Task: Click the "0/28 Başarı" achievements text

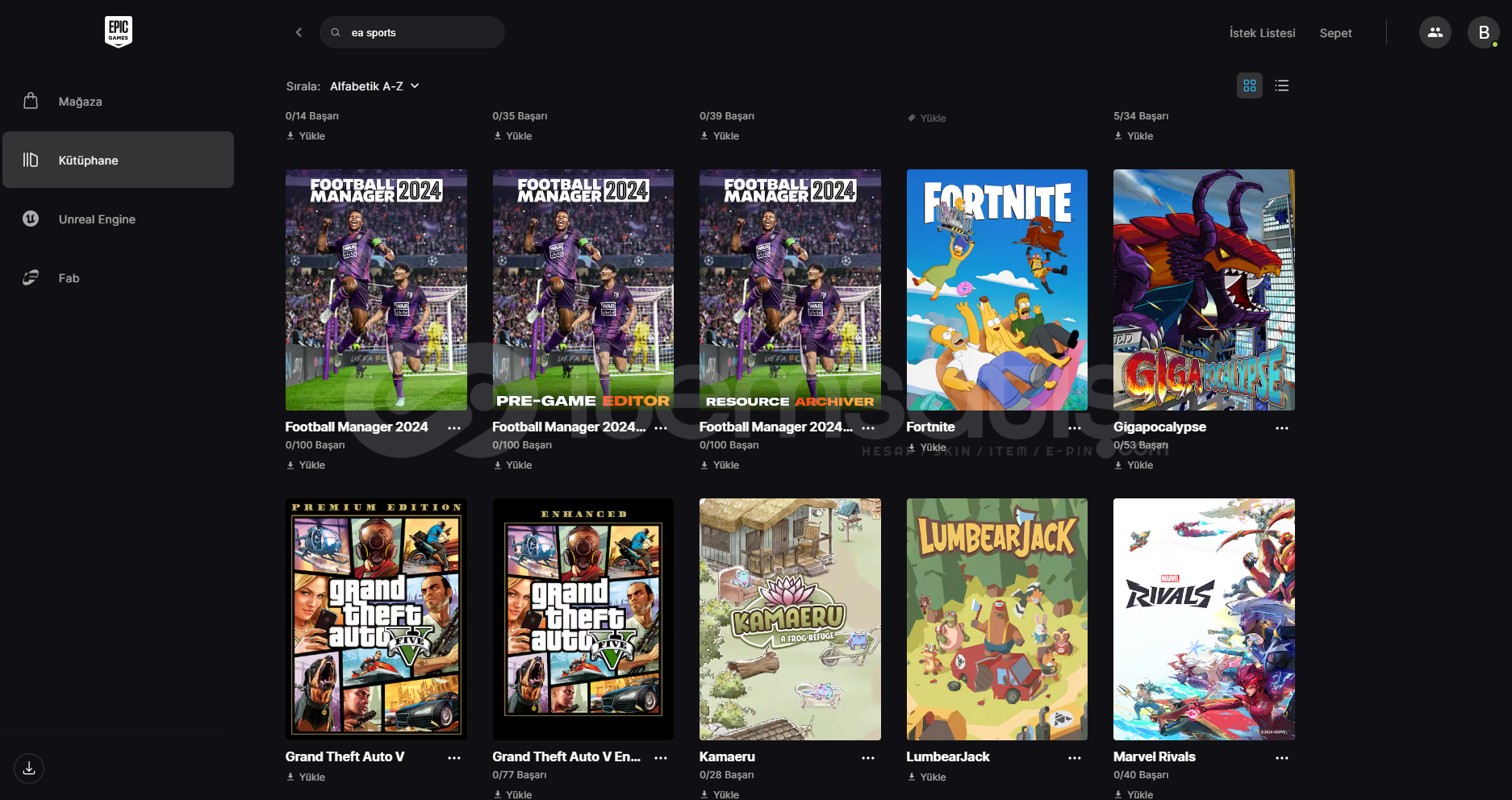Action: pos(727,775)
